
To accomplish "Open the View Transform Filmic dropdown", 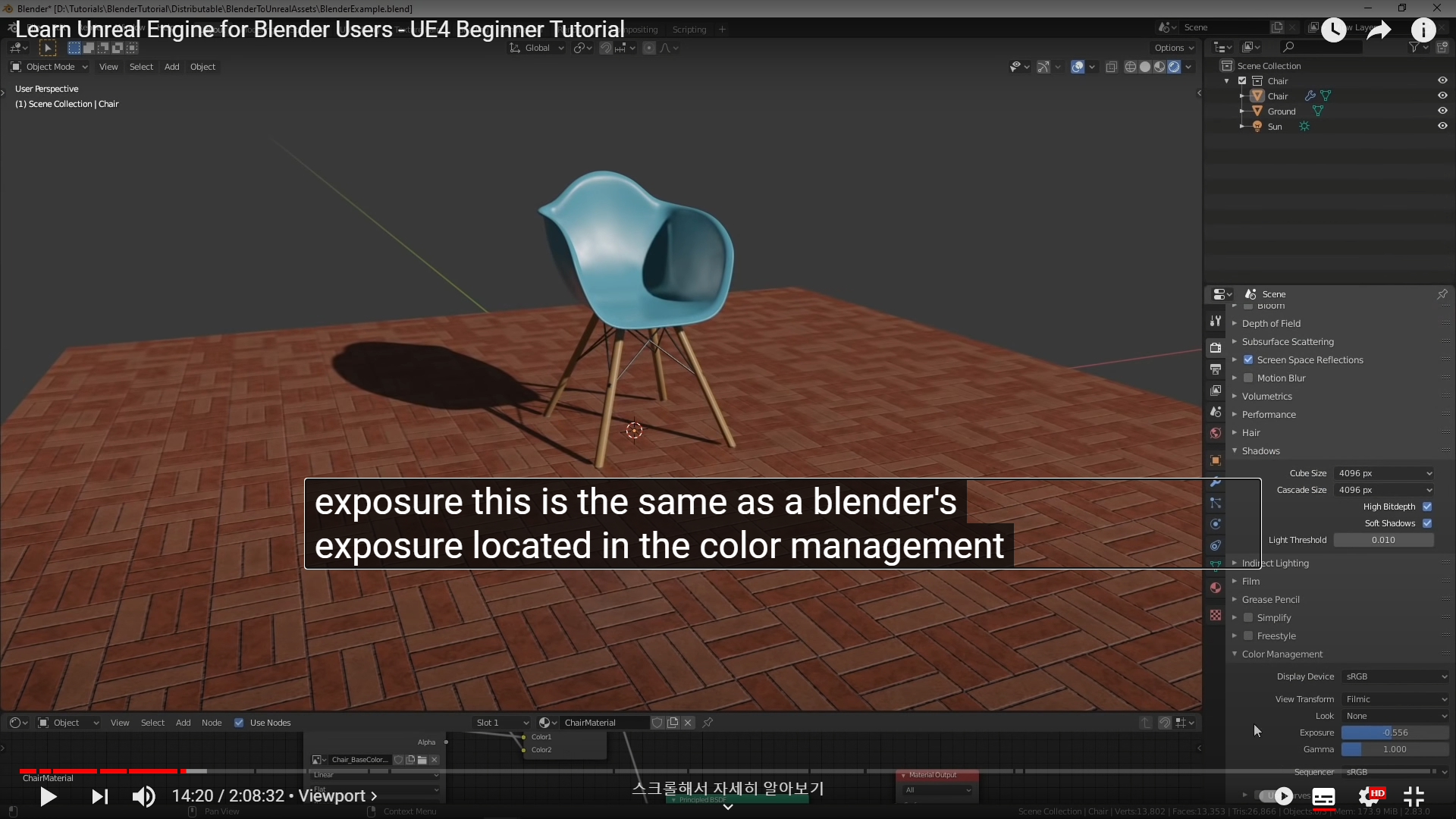I will tap(1395, 699).
